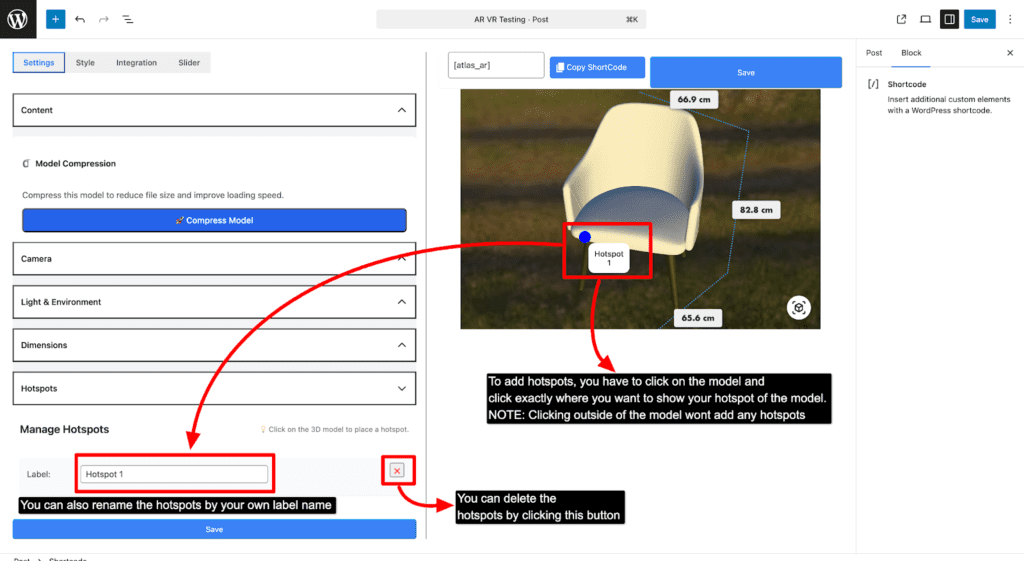Open the block inserter plus button
The image size is (1024, 561).
tap(55, 19)
